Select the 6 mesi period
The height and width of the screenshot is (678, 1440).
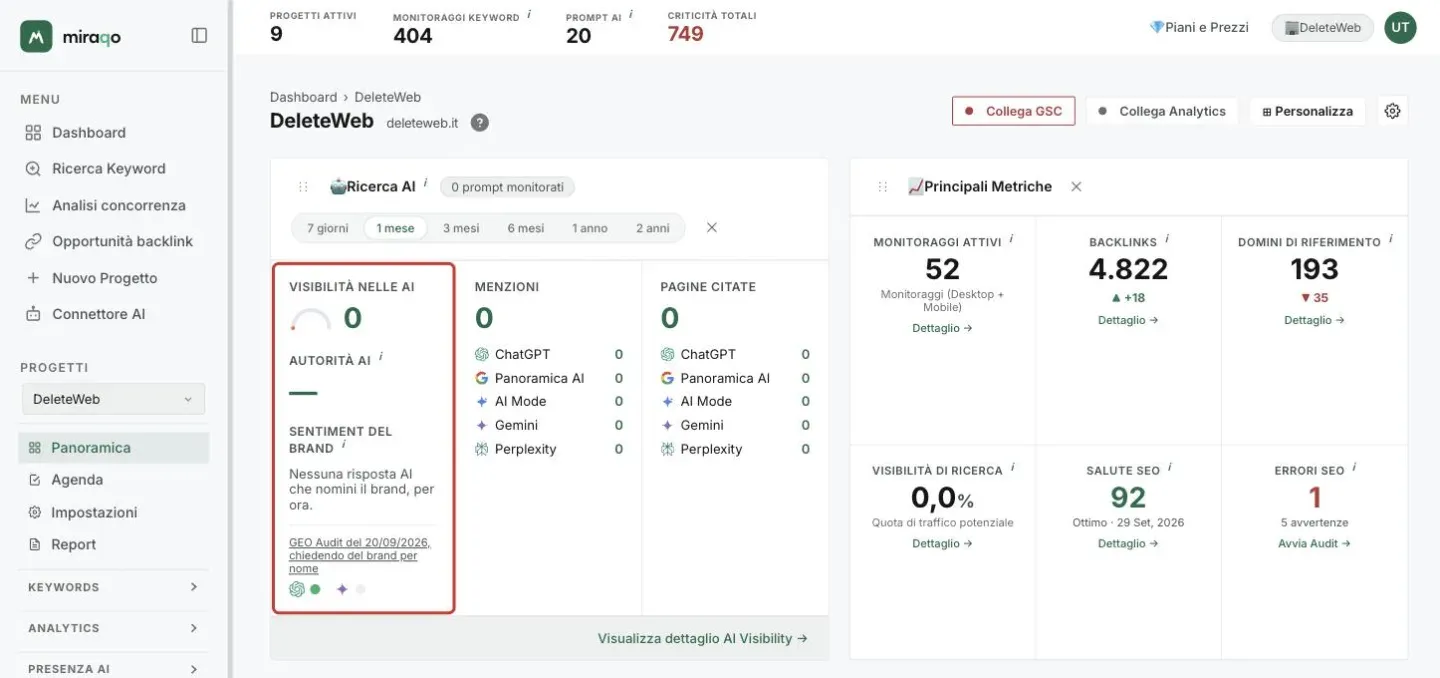click(x=526, y=228)
